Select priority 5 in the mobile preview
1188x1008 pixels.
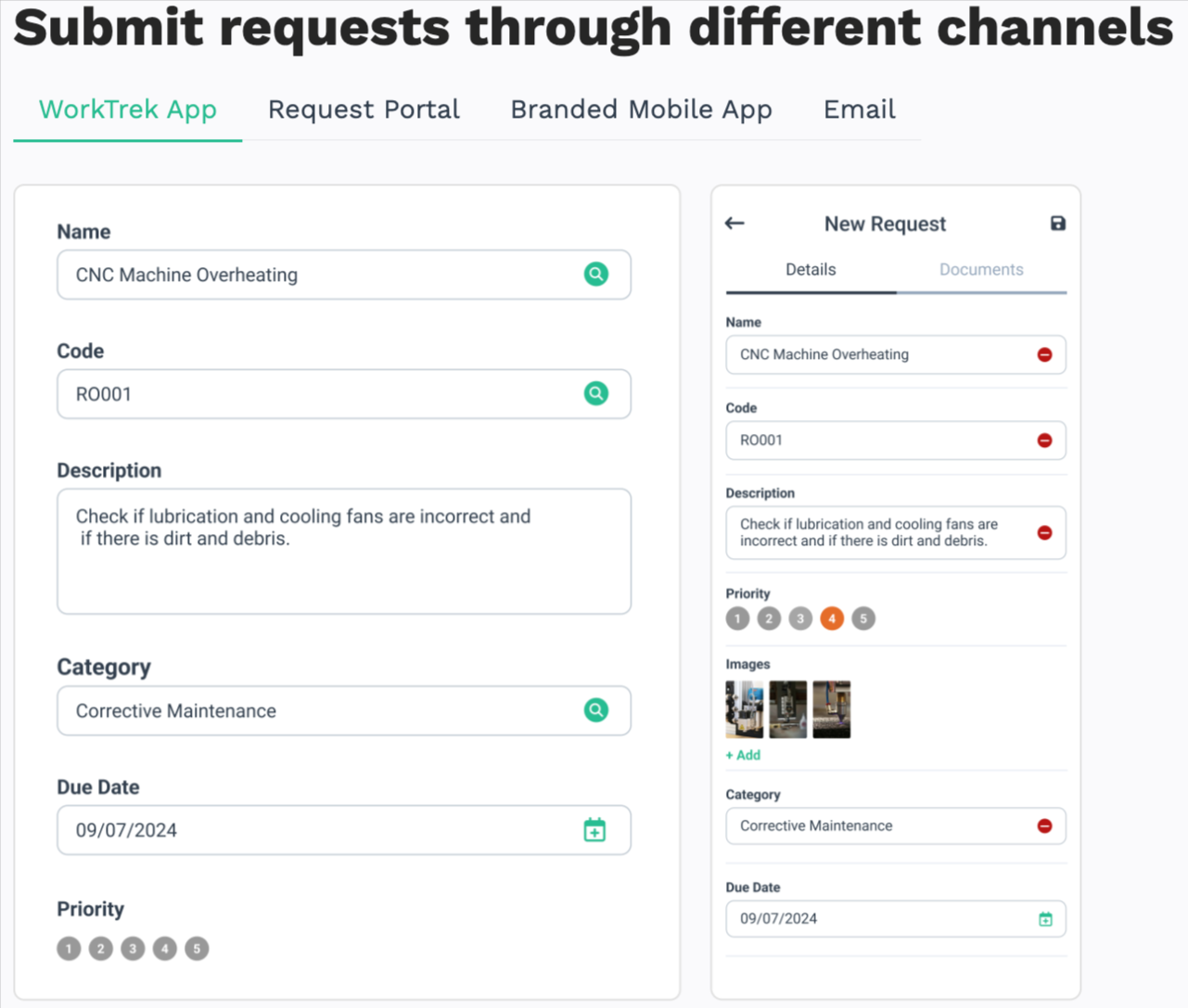tap(862, 618)
